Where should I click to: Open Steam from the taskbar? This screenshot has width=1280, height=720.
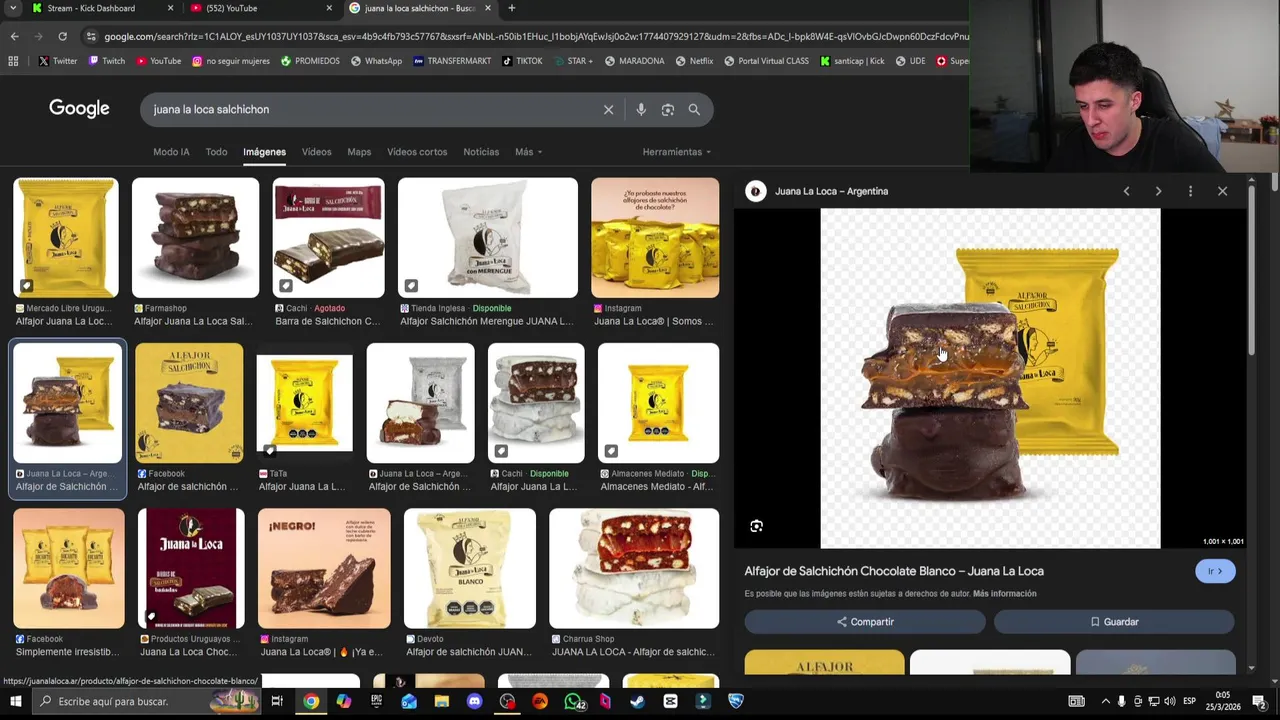[637, 701]
